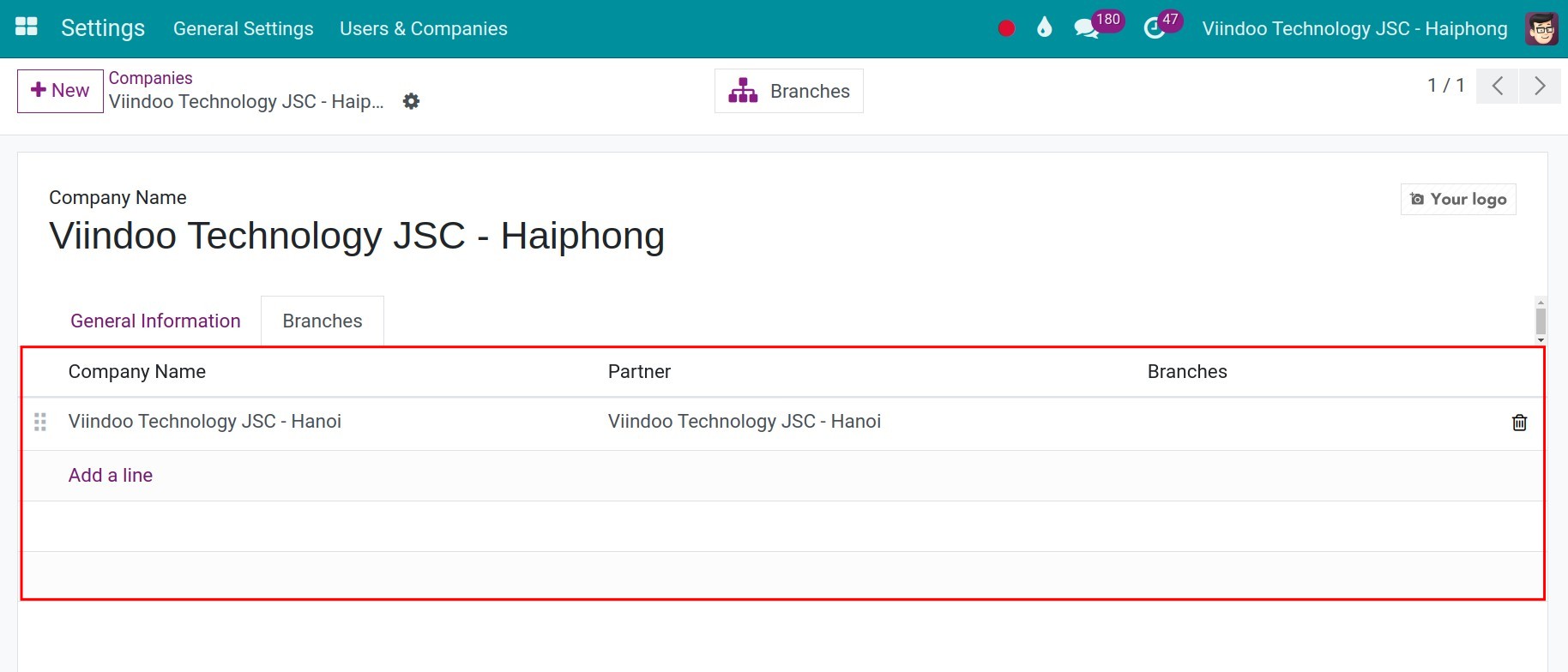
Task: Open the user avatar menu
Action: 1542,28
